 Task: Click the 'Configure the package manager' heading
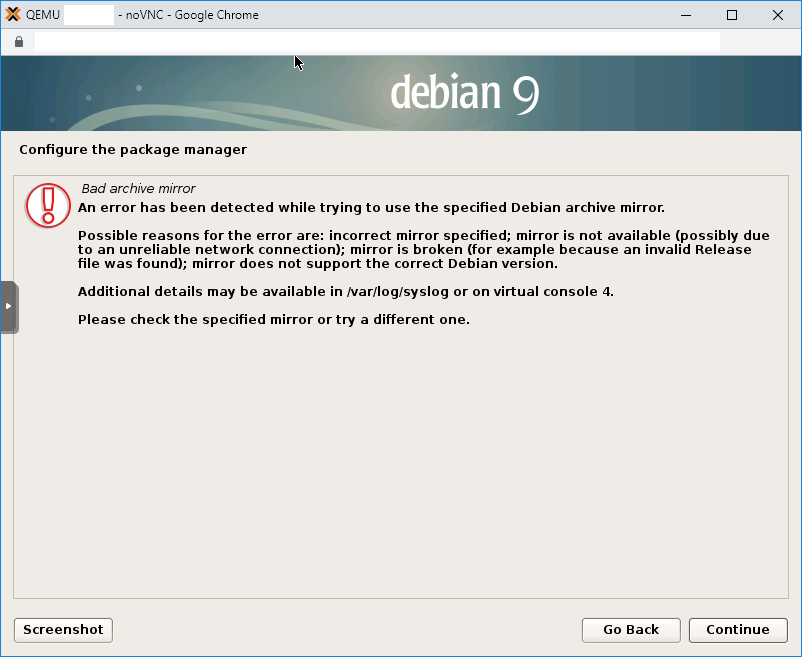point(133,150)
